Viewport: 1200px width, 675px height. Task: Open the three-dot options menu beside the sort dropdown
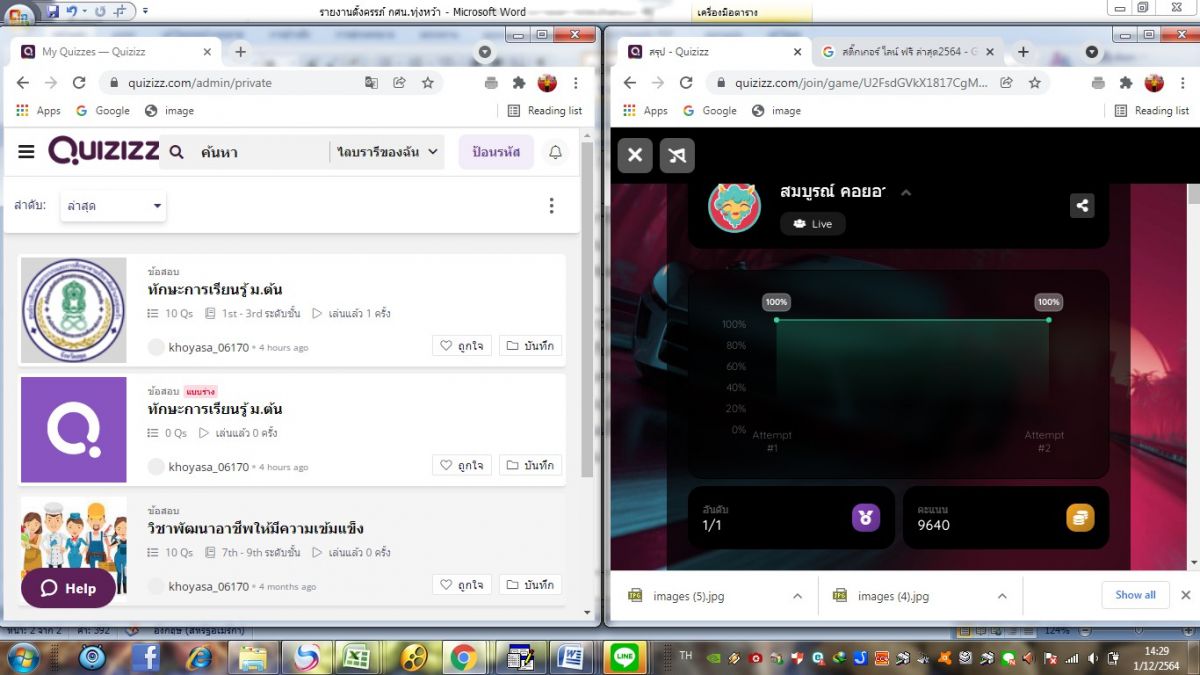[x=551, y=206]
